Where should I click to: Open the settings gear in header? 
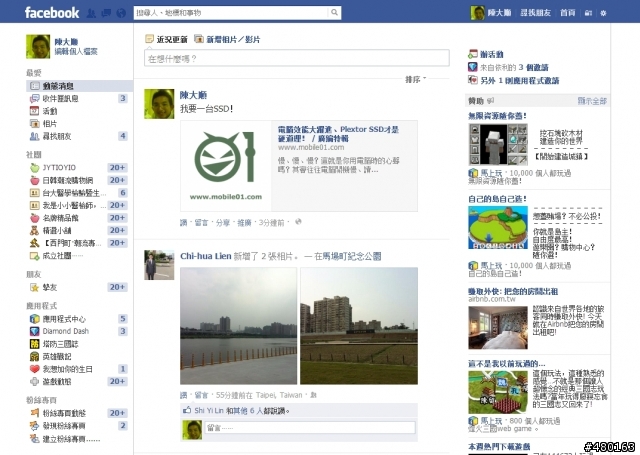(x=603, y=13)
